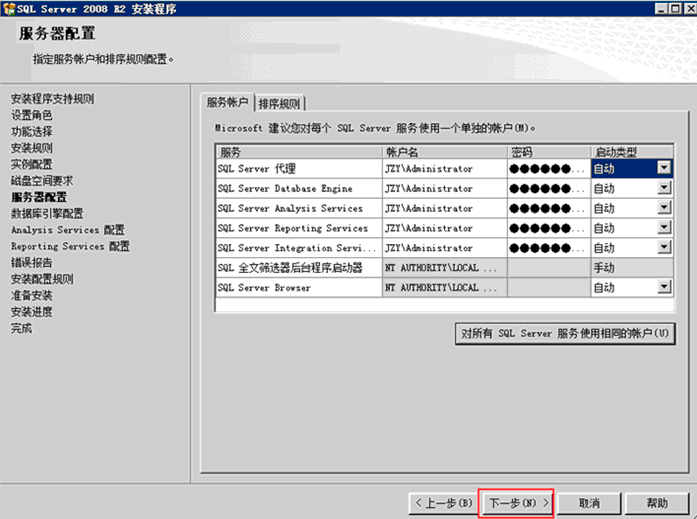
Task: Select the SQL Server Browser service row
Action: [x=445, y=287]
